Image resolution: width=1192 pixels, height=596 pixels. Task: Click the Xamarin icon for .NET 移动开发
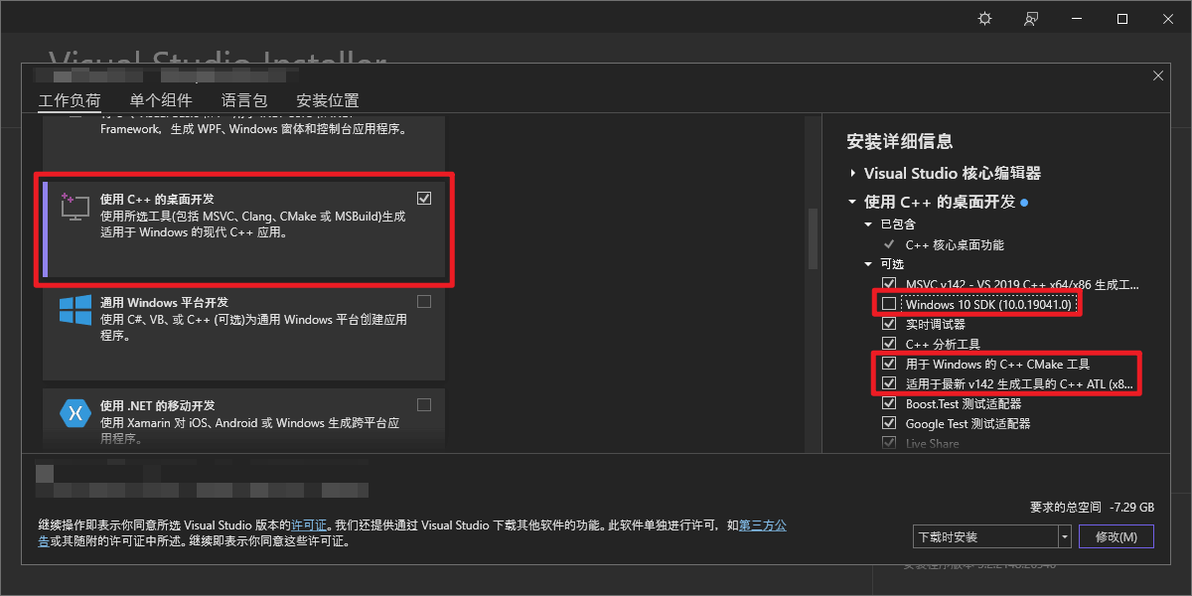pos(76,414)
